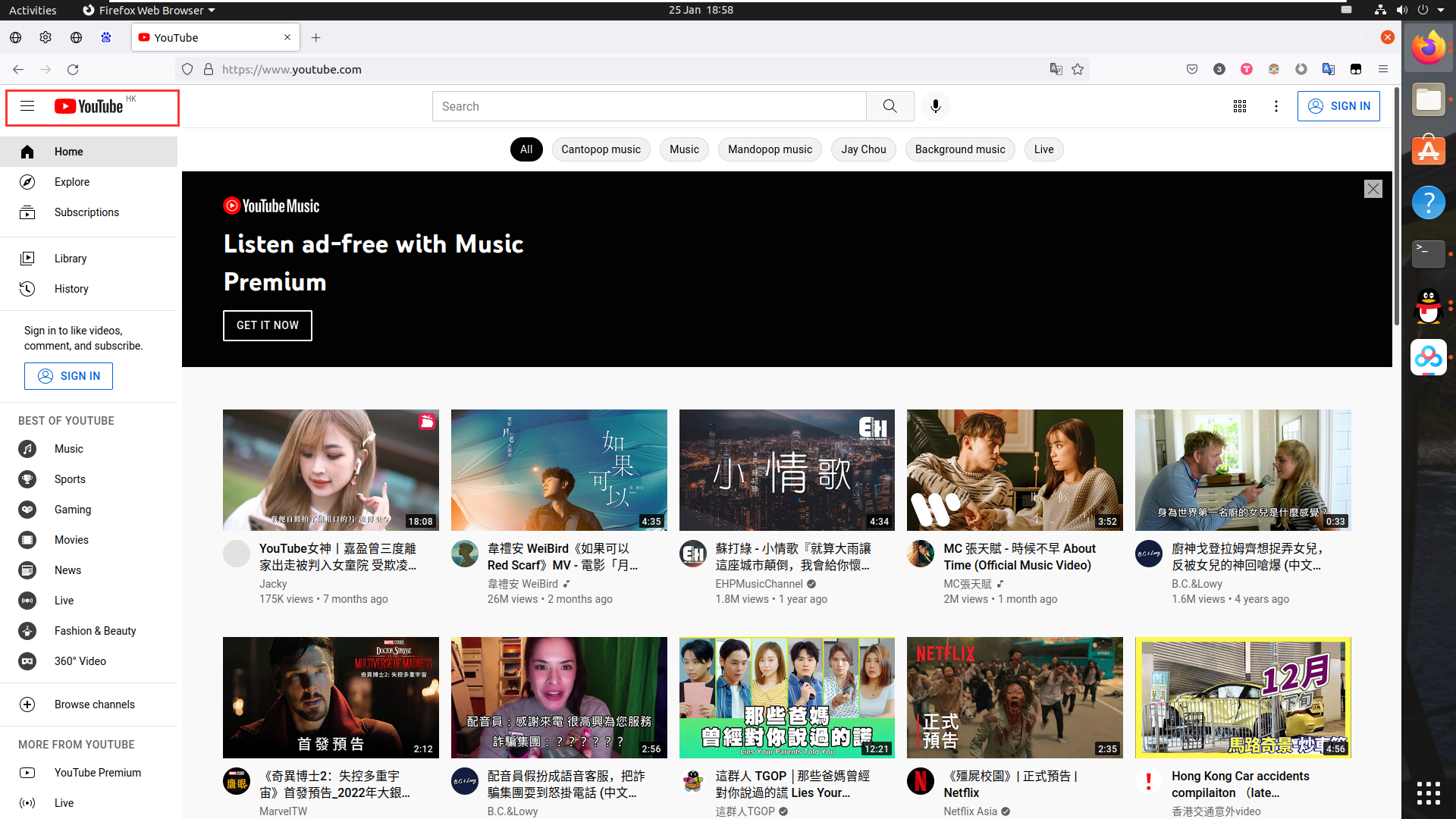Image resolution: width=1456 pixels, height=819 pixels.
Task: Dismiss the YouTube Music Premium banner
Action: point(1373,189)
